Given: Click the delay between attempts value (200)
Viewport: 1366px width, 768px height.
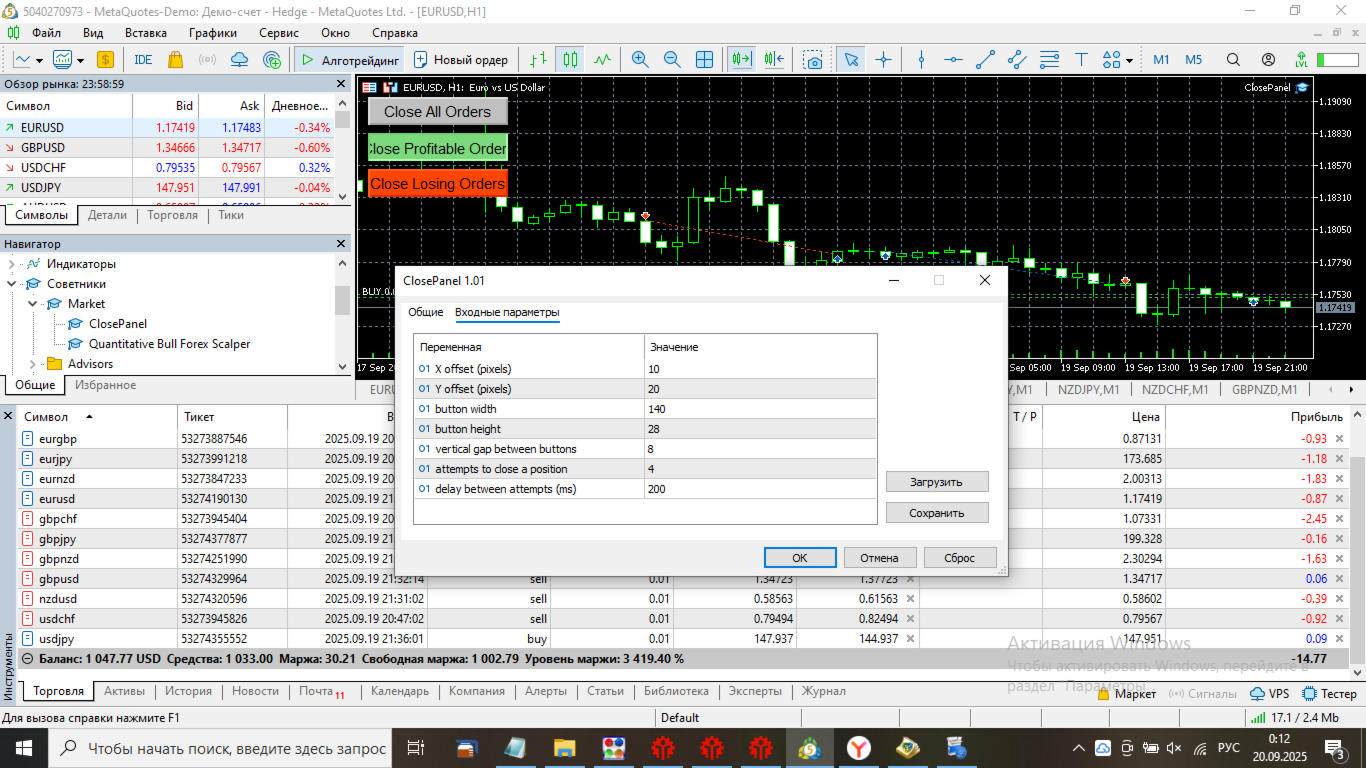Looking at the screenshot, I should 760,489.
